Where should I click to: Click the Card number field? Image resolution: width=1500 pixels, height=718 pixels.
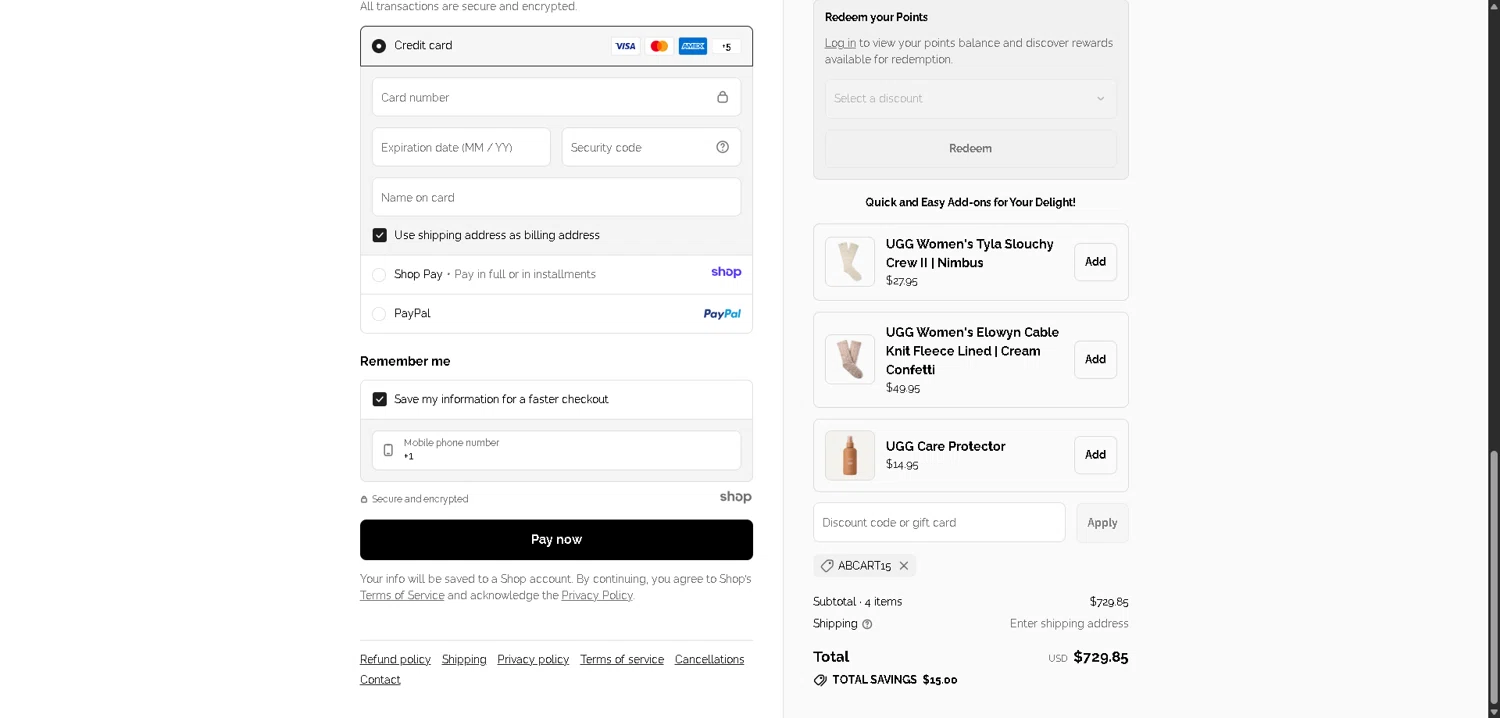(x=556, y=97)
